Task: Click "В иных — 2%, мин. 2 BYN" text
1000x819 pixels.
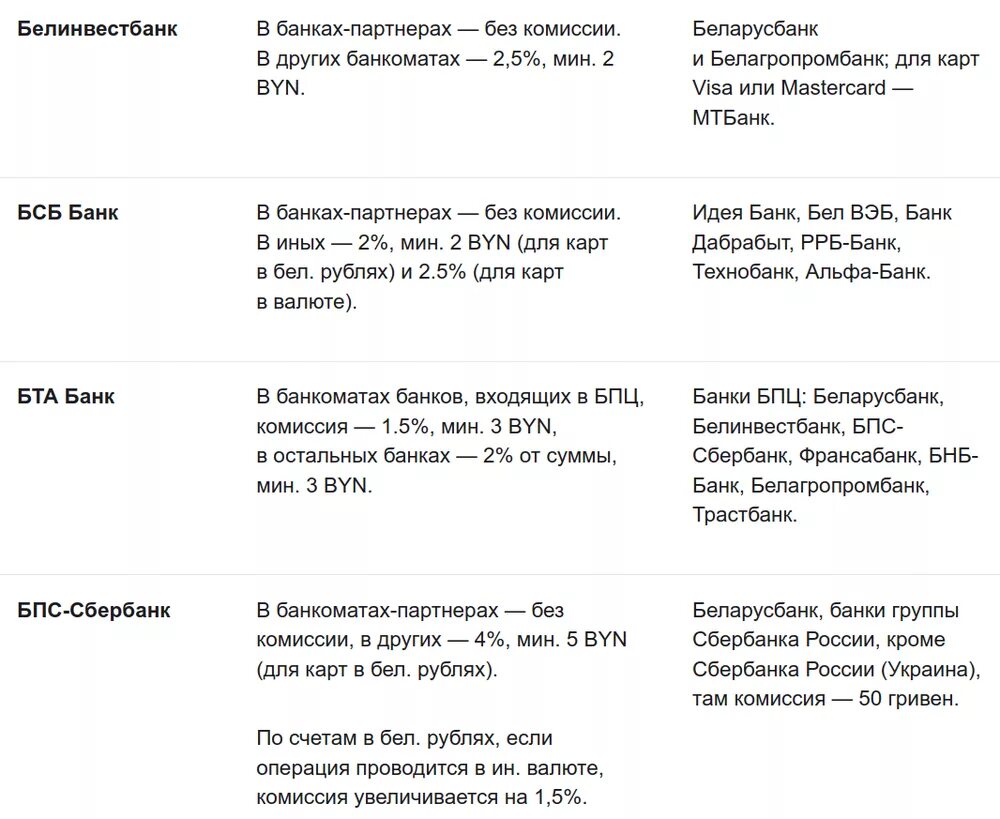Action: pyautogui.click(x=384, y=242)
